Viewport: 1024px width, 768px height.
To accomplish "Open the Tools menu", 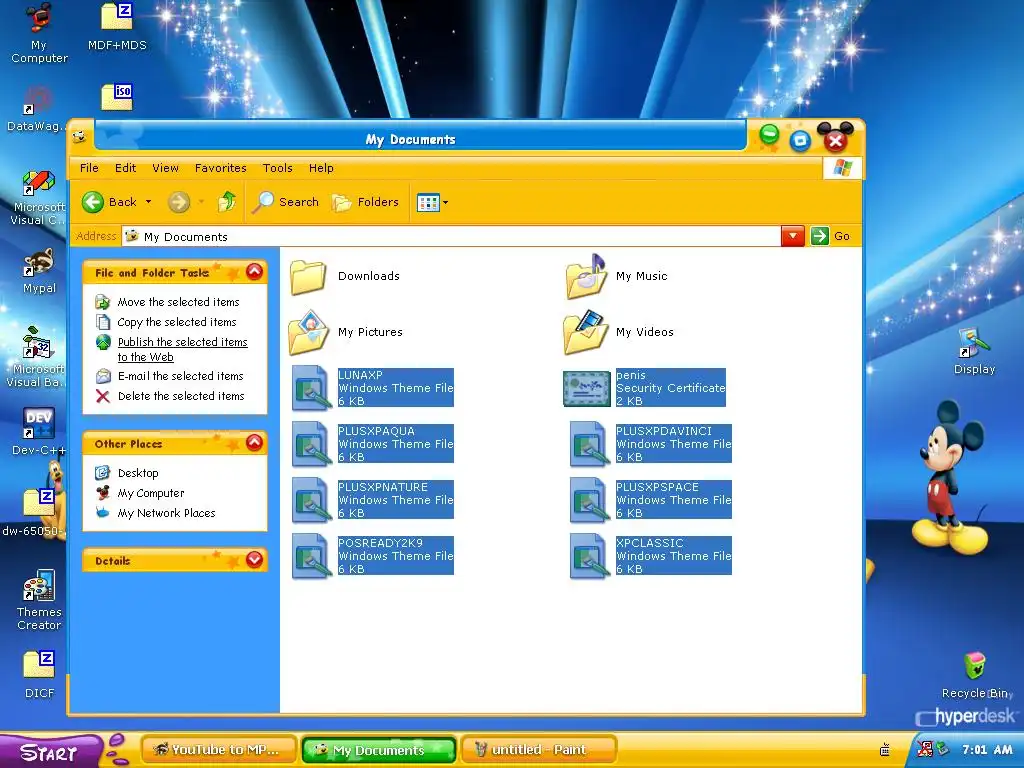I will pyautogui.click(x=278, y=168).
